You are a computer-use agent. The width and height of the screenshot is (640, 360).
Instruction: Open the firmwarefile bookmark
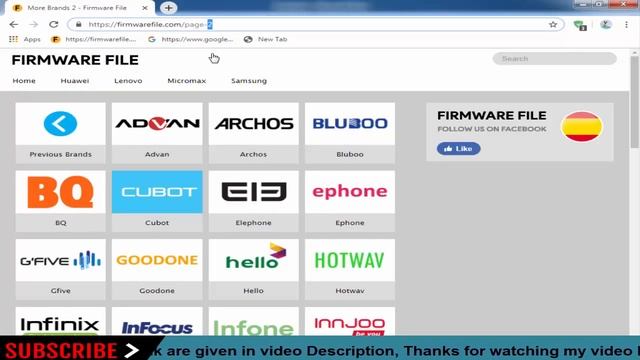[93, 39]
